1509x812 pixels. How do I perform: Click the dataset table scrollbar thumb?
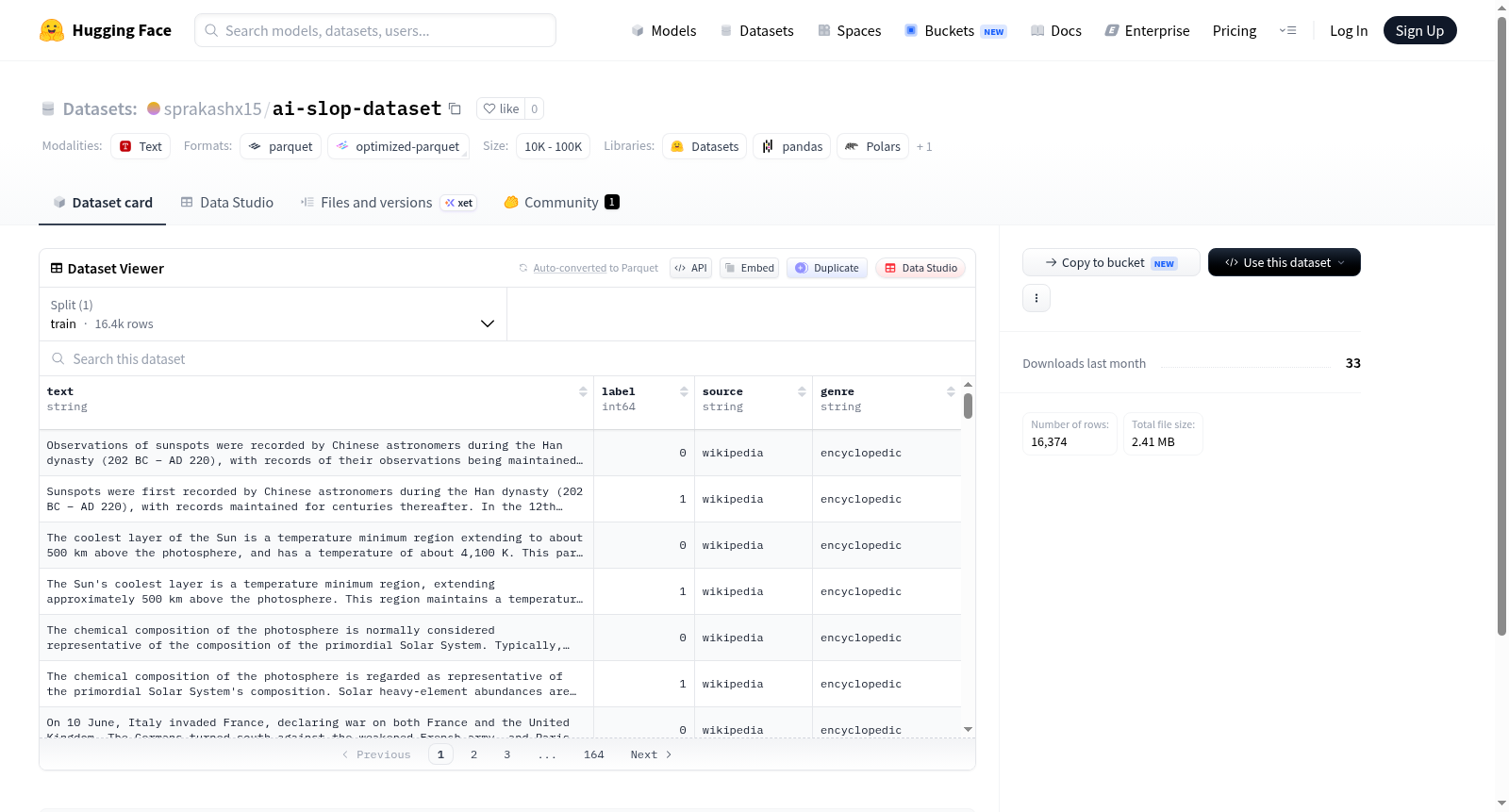tap(968, 406)
